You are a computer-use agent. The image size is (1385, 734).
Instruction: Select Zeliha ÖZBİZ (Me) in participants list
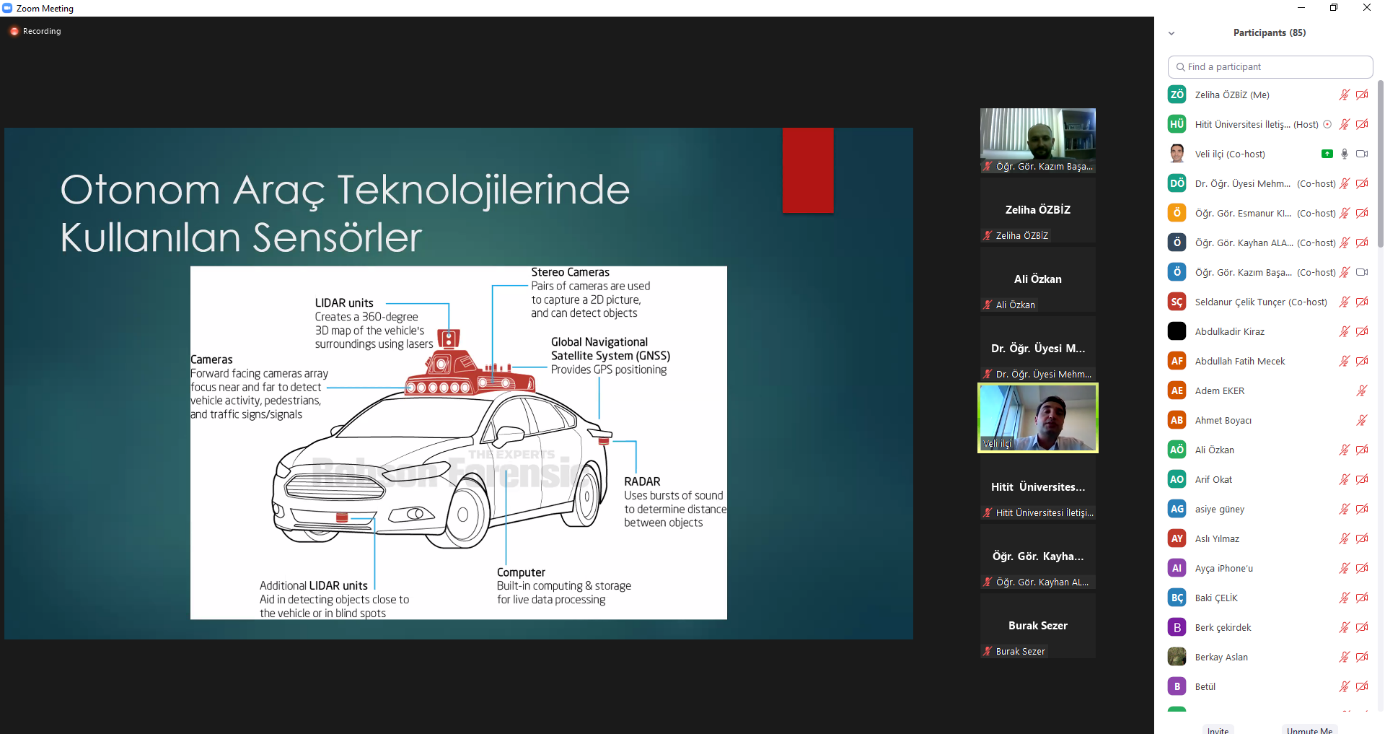pos(1266,95)
